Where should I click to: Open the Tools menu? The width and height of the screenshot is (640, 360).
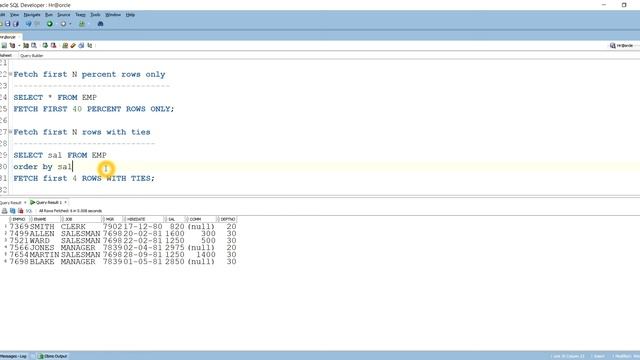point(95,15)
